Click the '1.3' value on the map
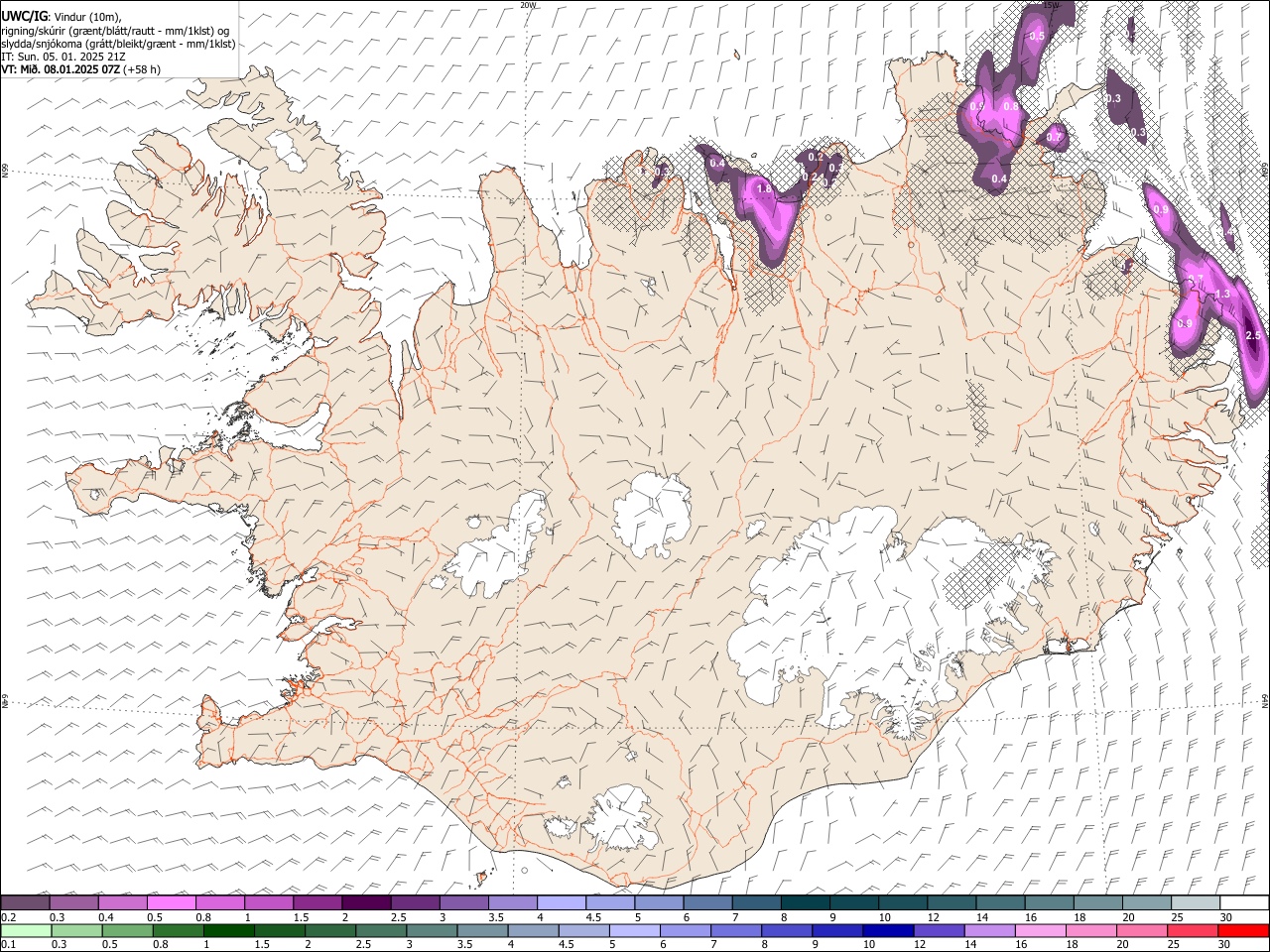This screenshot has width=1270, height=952. click(1222, 295)
